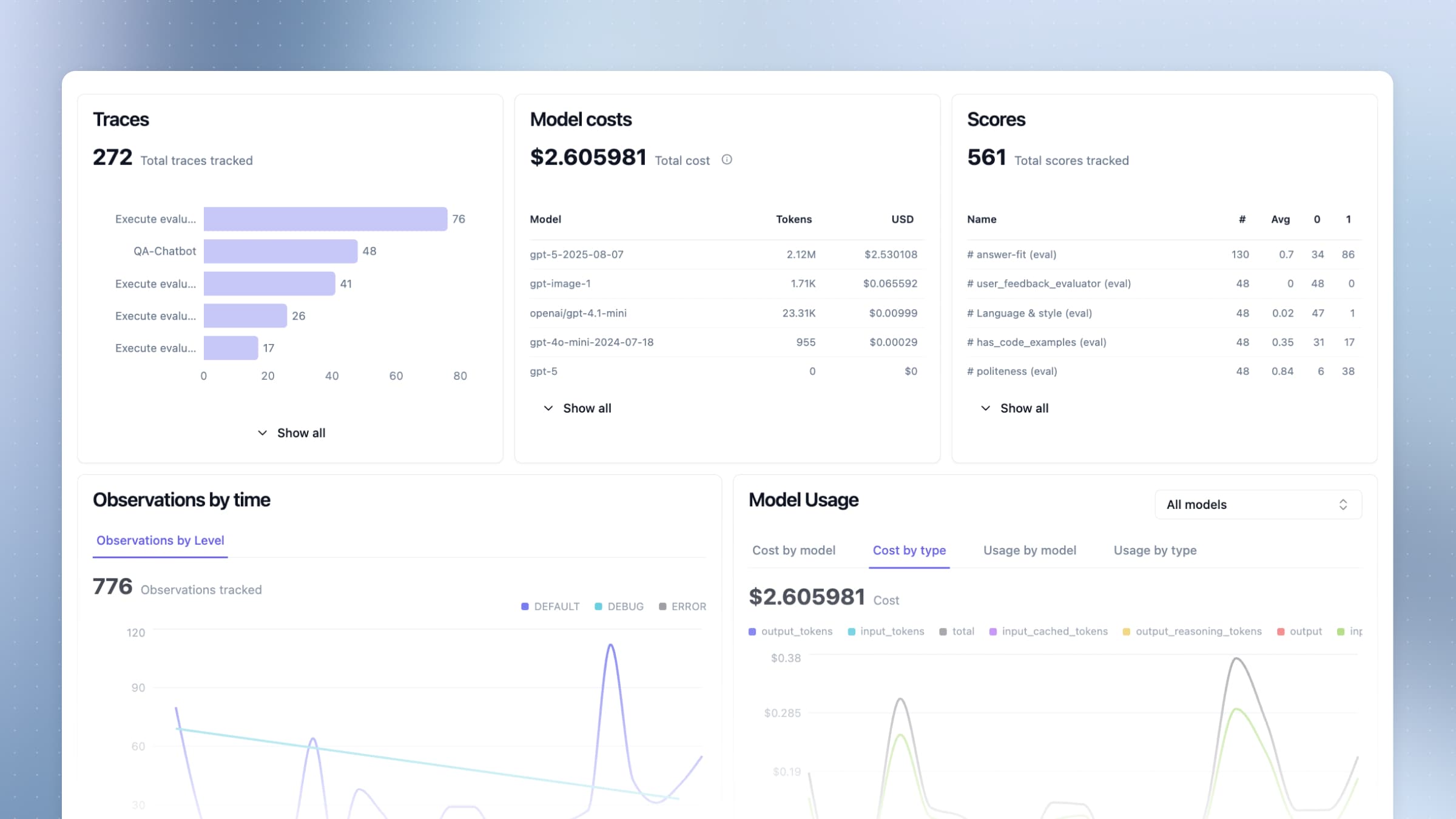Expand Show all under the Traces chart

pos(291,433)
